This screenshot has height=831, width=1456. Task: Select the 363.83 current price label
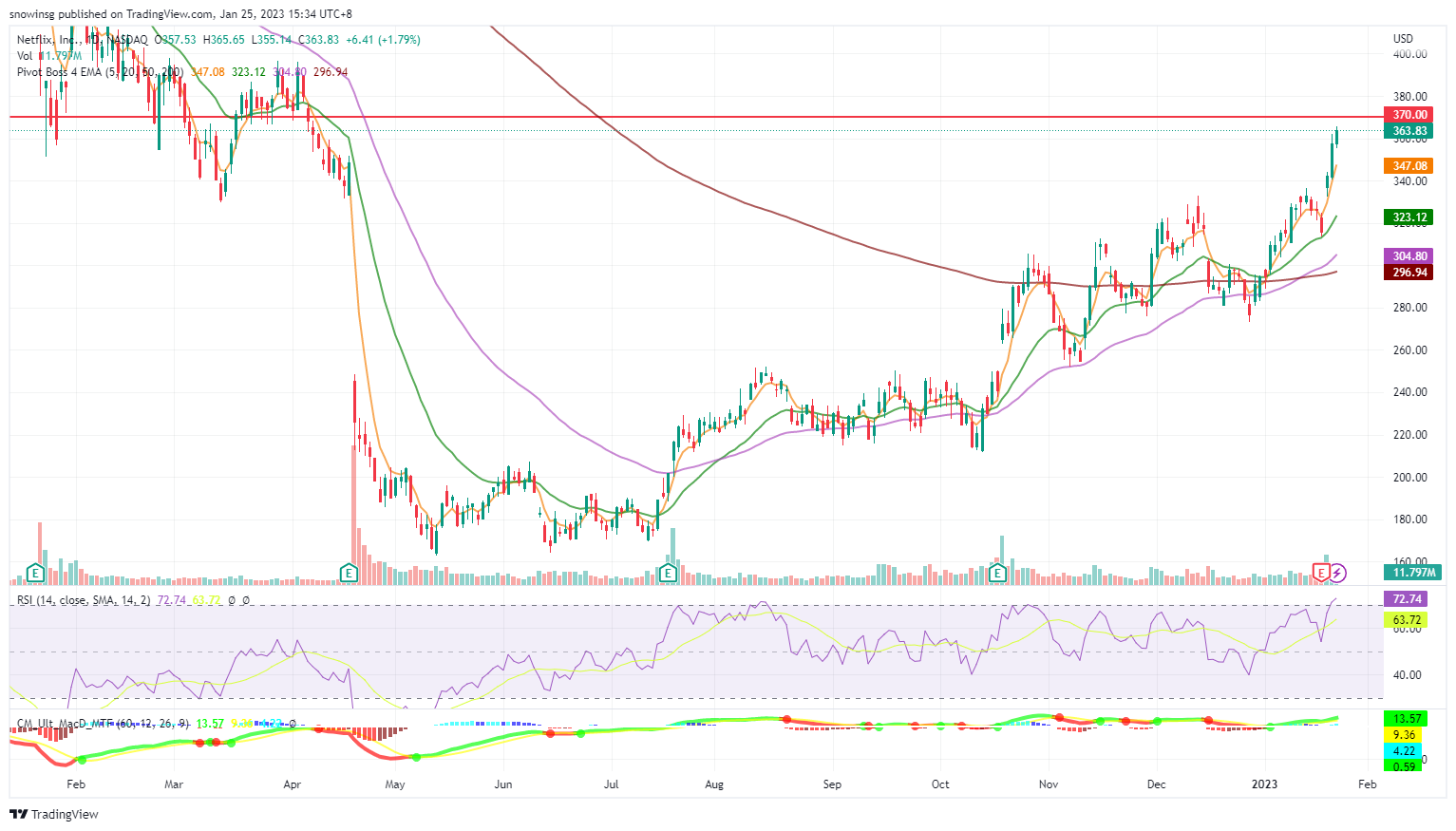click(1409, 131)
